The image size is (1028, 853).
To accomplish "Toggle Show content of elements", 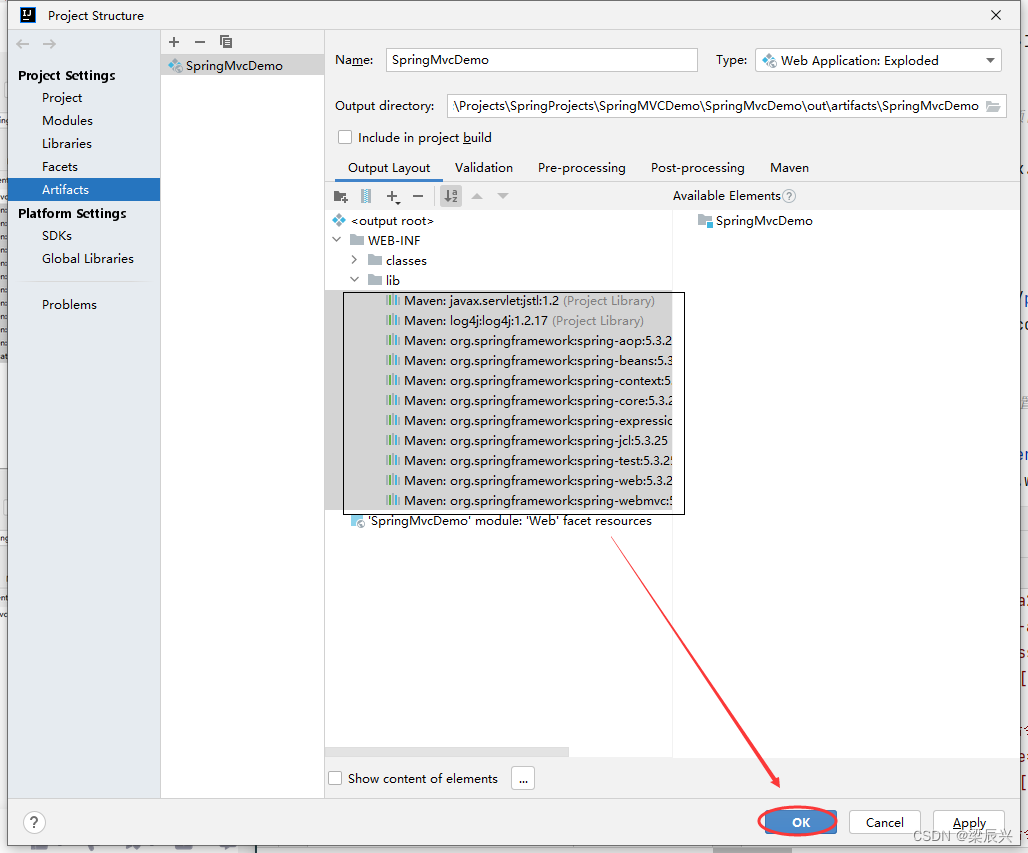I will click(x=335, y=778).
